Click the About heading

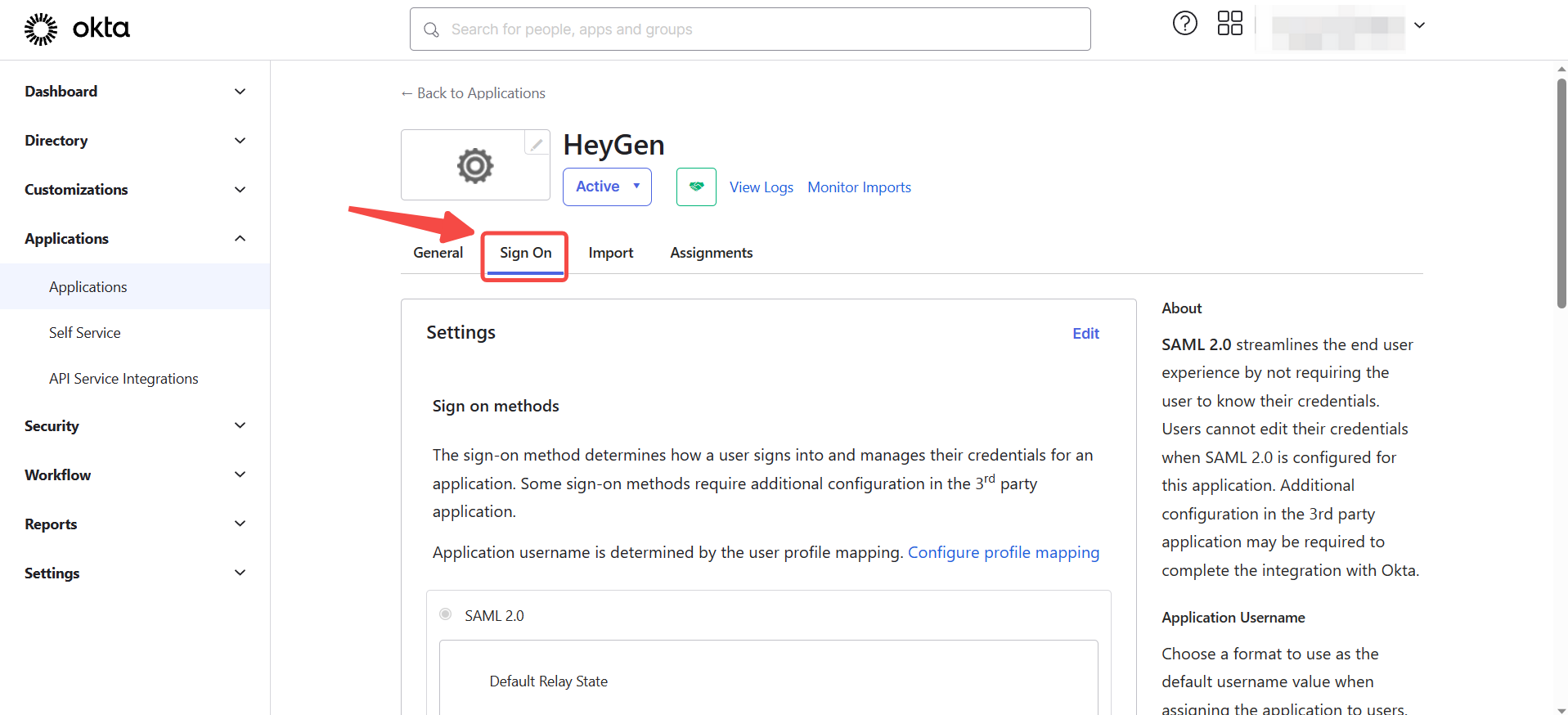pyautogui.click(x=1181, y=308)
